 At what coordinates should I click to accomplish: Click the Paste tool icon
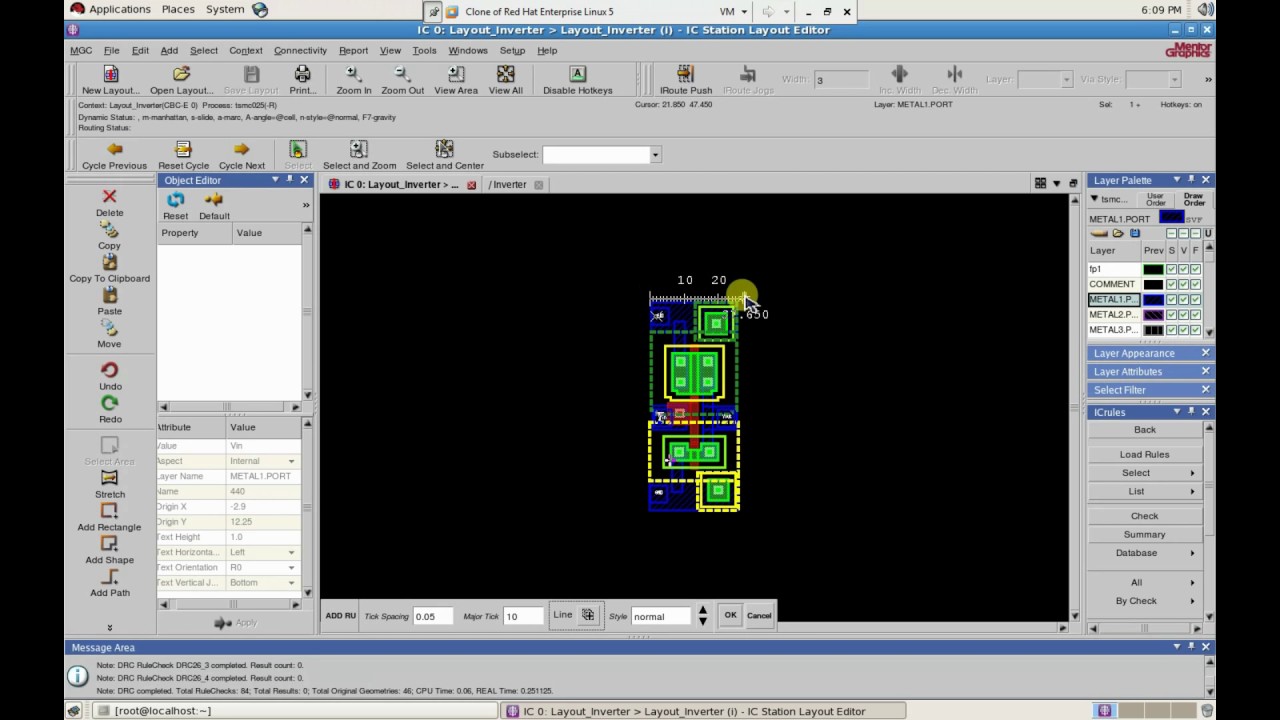(x=110, y=295)
